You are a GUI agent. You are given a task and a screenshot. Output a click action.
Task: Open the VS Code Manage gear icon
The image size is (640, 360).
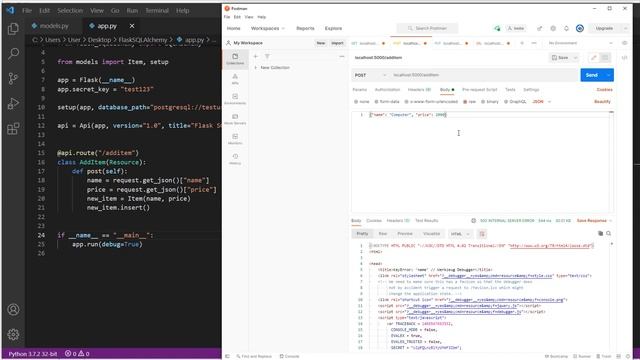(13, 334)
